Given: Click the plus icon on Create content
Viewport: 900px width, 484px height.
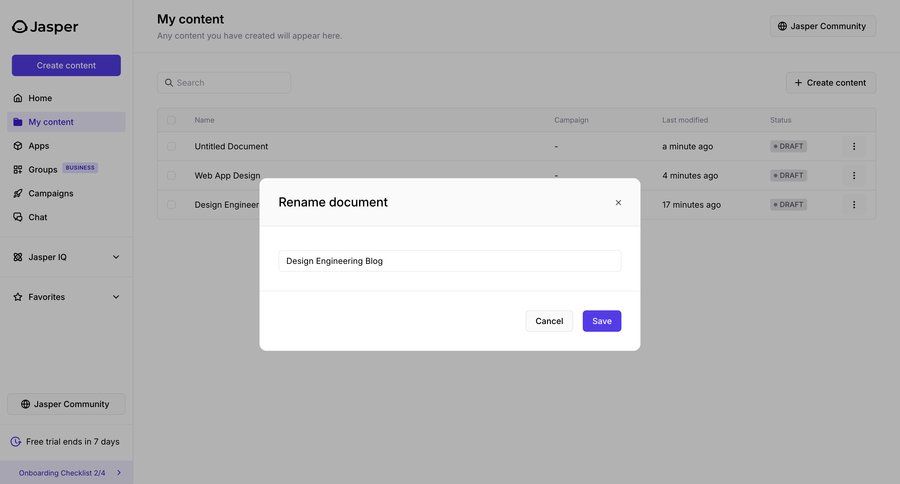Looking at the screenshot, I should click(798, 83).
